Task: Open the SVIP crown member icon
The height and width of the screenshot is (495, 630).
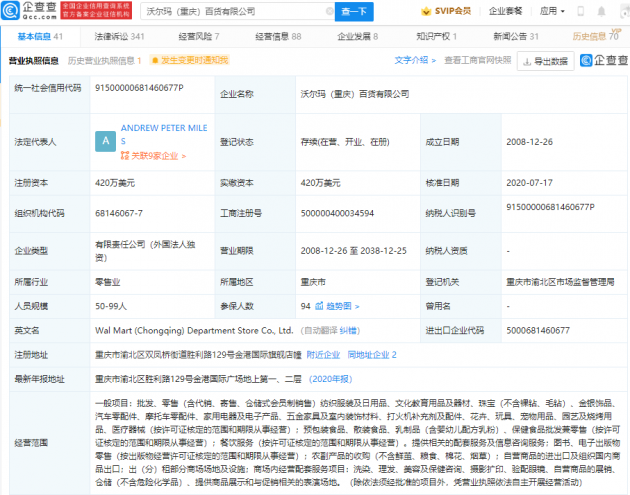Action: pyautogui.click(x=426, y=11)
